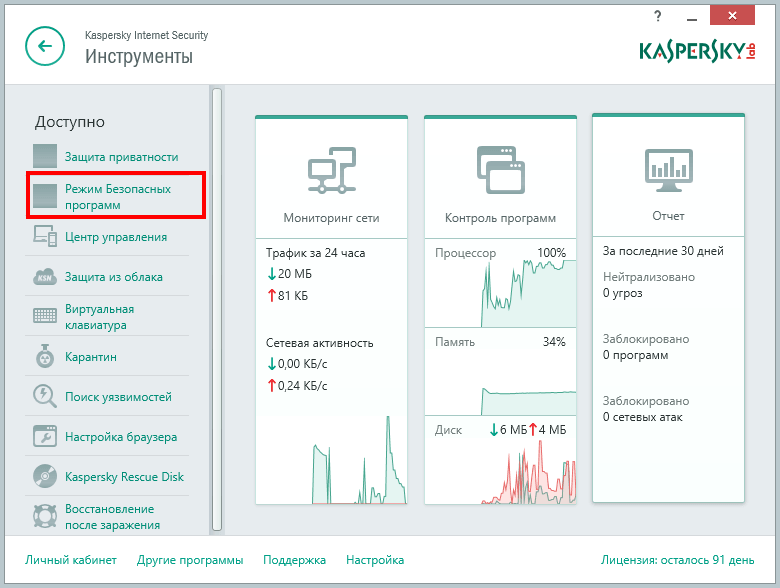Click Другие программы link

click(190, 560)
